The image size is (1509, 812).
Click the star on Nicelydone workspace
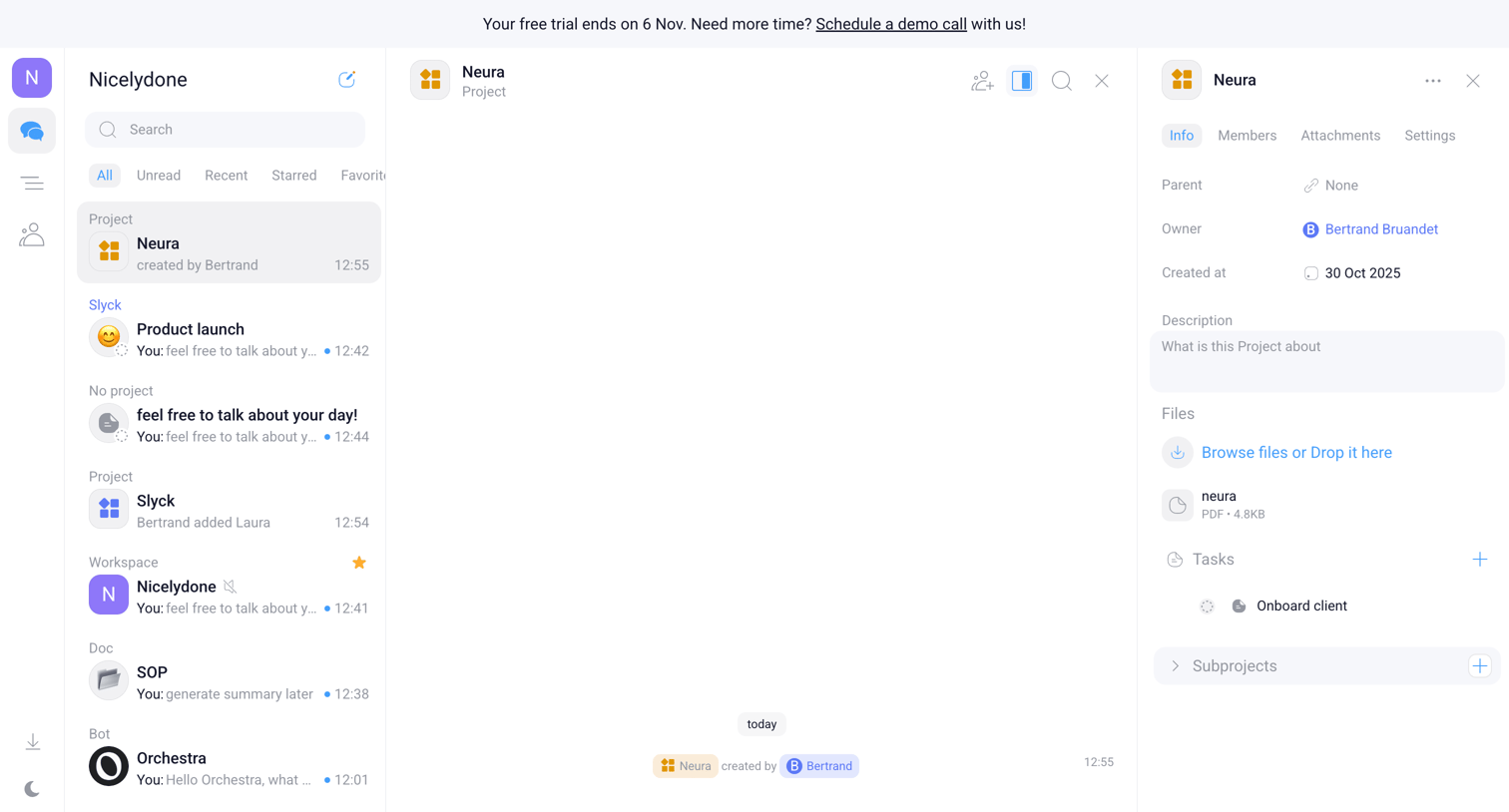(x=359, y=563)
